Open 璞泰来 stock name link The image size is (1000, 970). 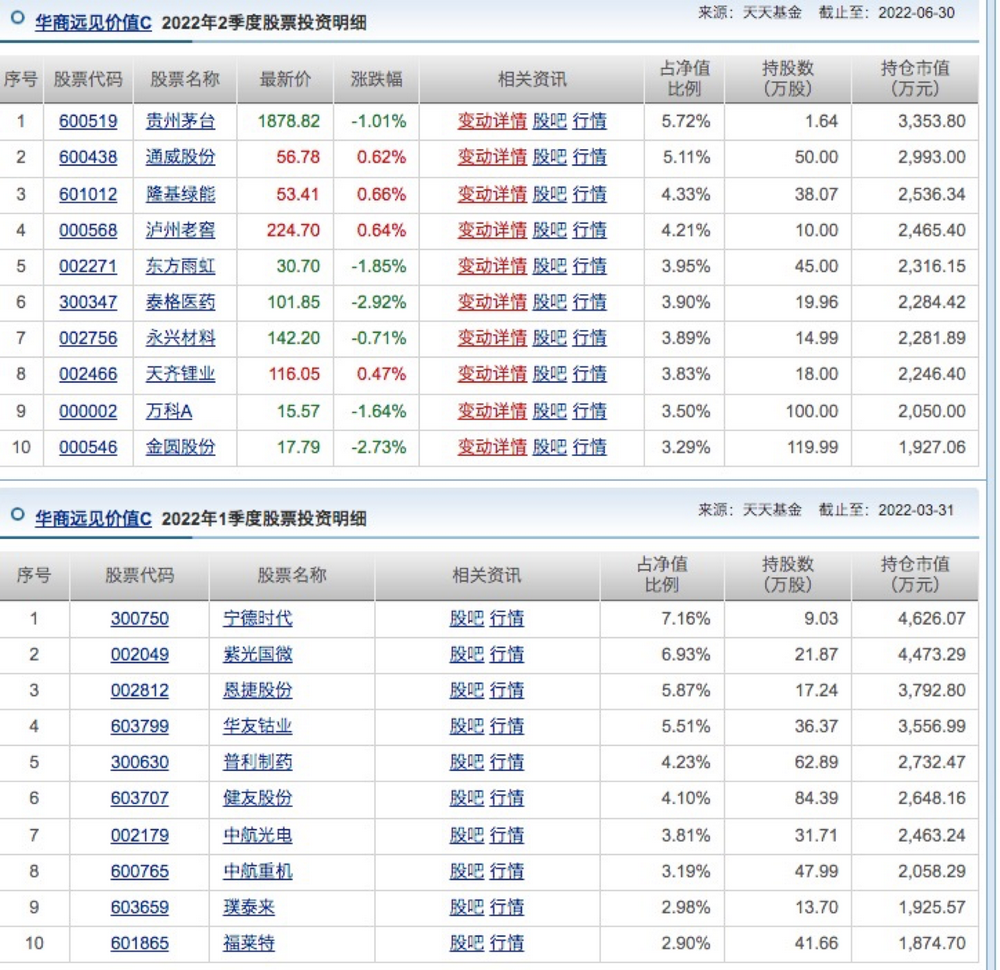coord(249,907)
